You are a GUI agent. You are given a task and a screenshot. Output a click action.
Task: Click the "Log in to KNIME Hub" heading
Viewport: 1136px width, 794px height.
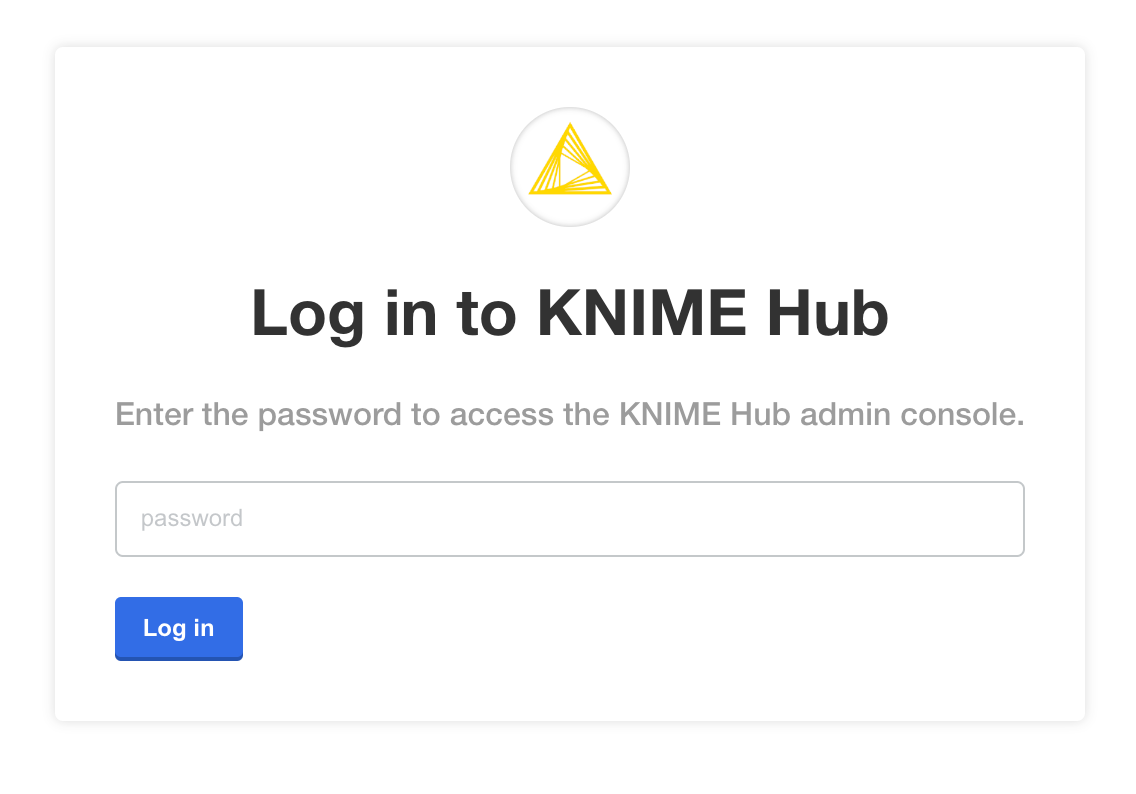coord(569,313)
